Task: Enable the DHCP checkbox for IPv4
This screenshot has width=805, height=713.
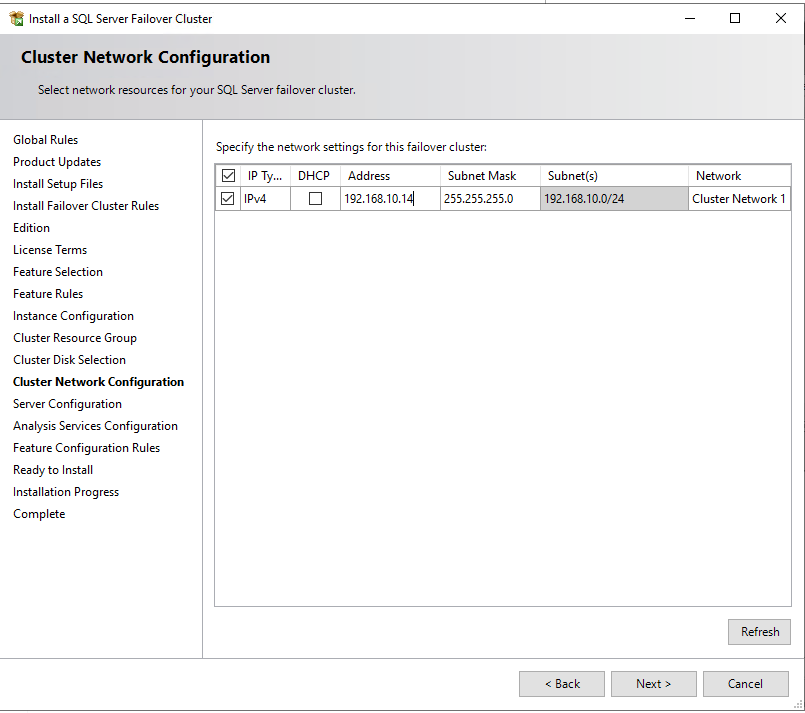Action: point(315,198)
